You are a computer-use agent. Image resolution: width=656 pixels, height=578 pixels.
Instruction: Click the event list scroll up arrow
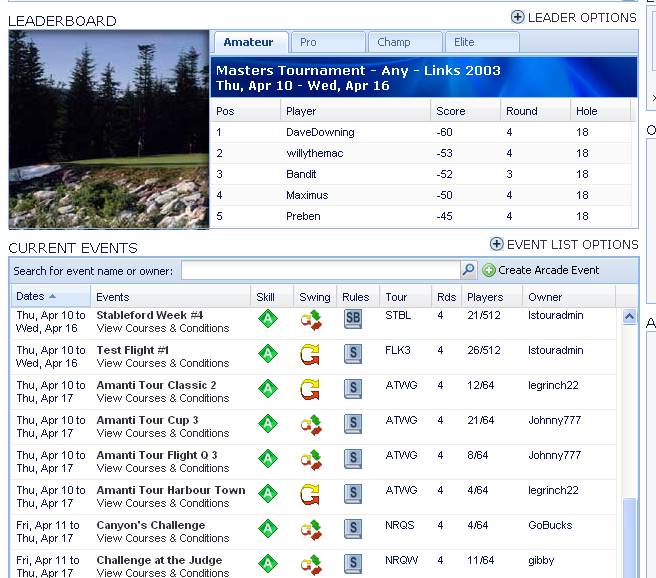tap(629, 317)
